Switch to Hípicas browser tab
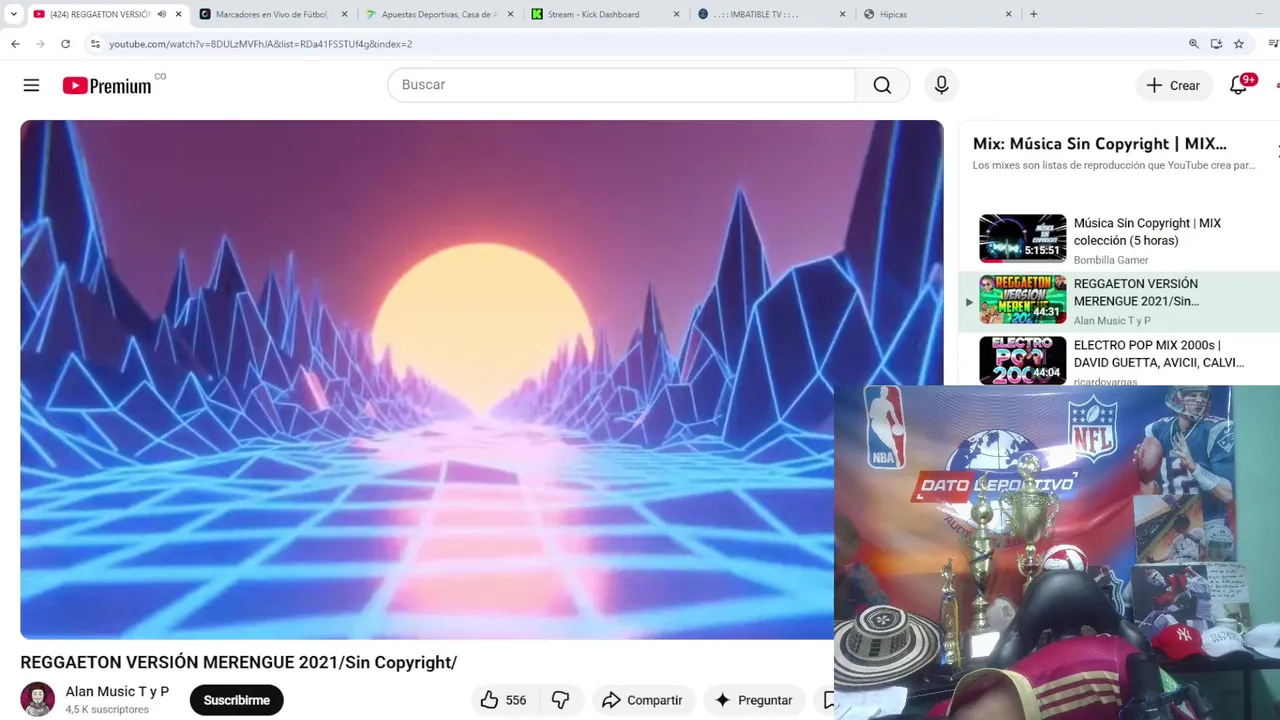The height and width of the screenshot is (720, 1280). tap(937, 14)
